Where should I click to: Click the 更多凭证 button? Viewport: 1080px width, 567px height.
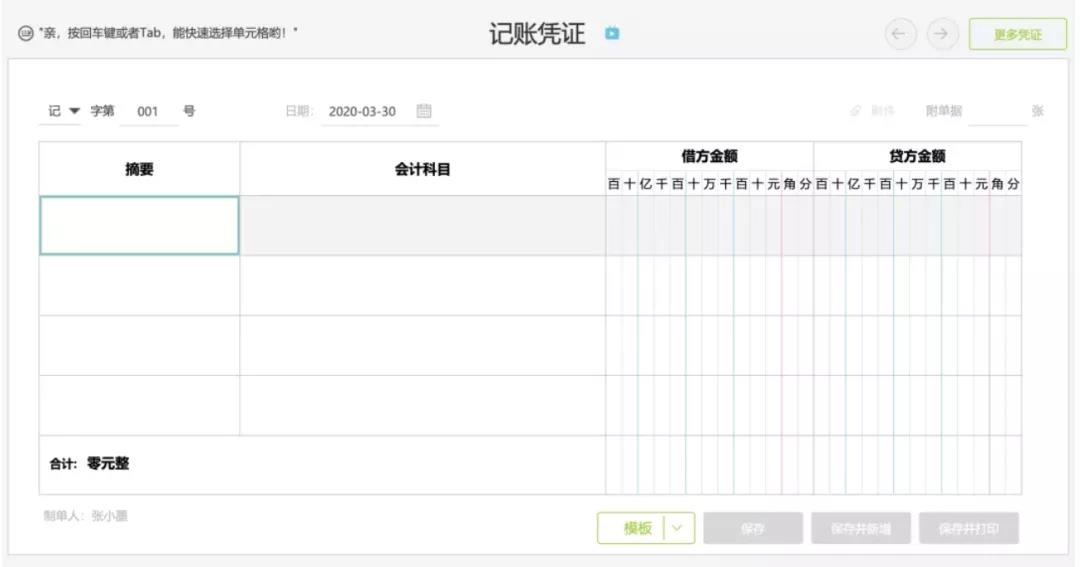[1017, 34]
